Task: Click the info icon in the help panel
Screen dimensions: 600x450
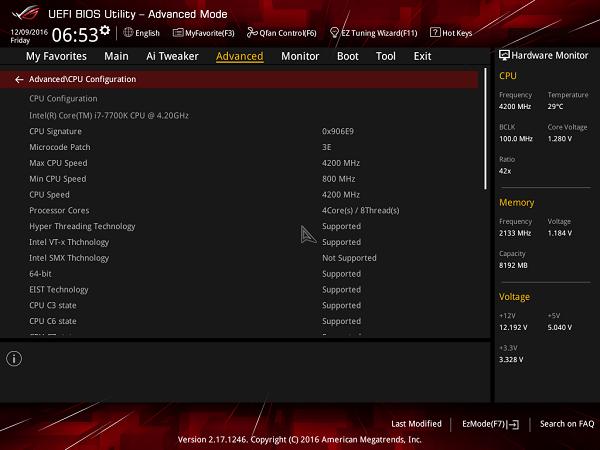Action: 14,359
